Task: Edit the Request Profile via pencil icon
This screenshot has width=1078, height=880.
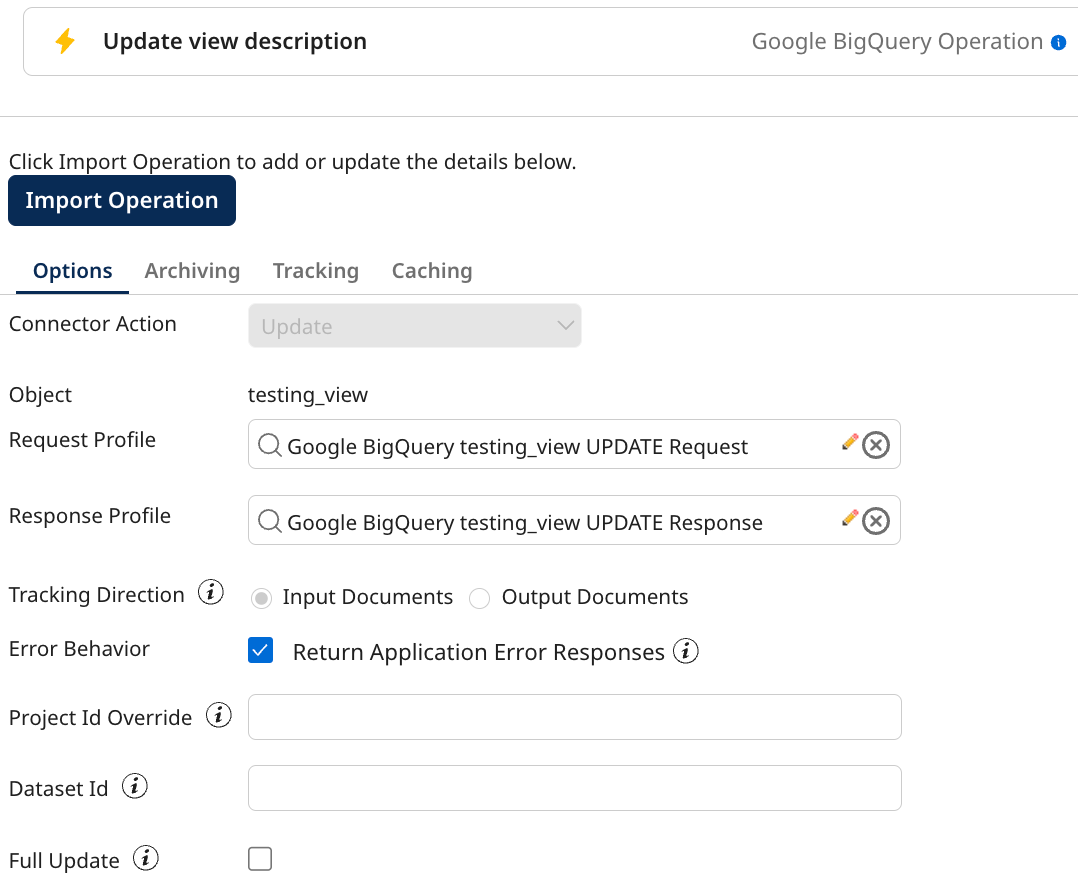Action: click(850, 440)
